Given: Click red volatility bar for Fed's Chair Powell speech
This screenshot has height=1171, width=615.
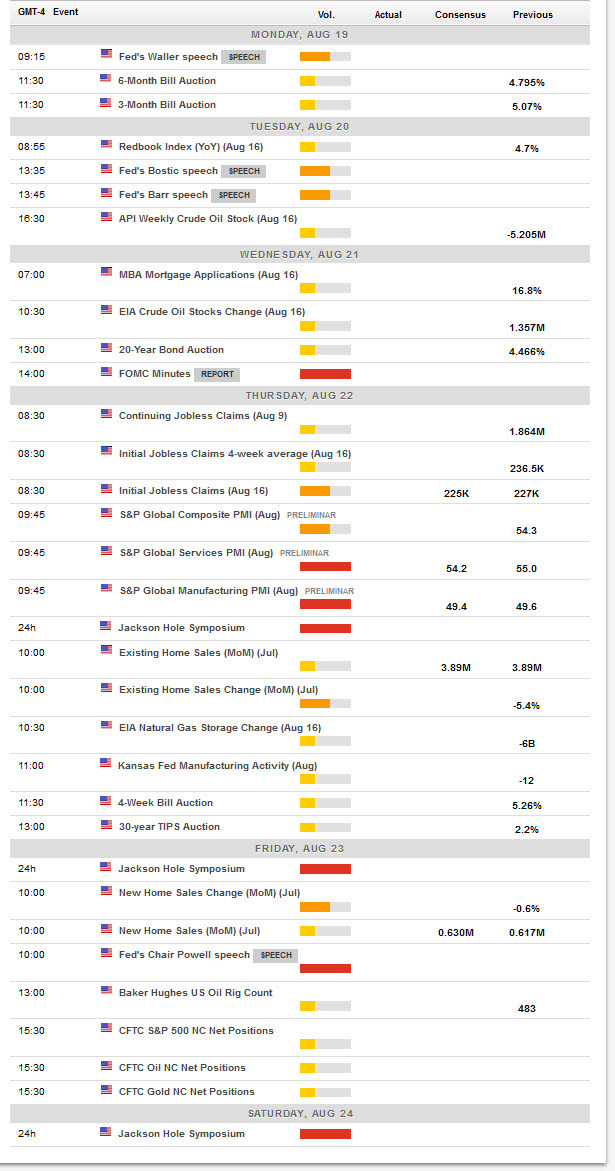Looking at the screenshot, I should (325, 969).
